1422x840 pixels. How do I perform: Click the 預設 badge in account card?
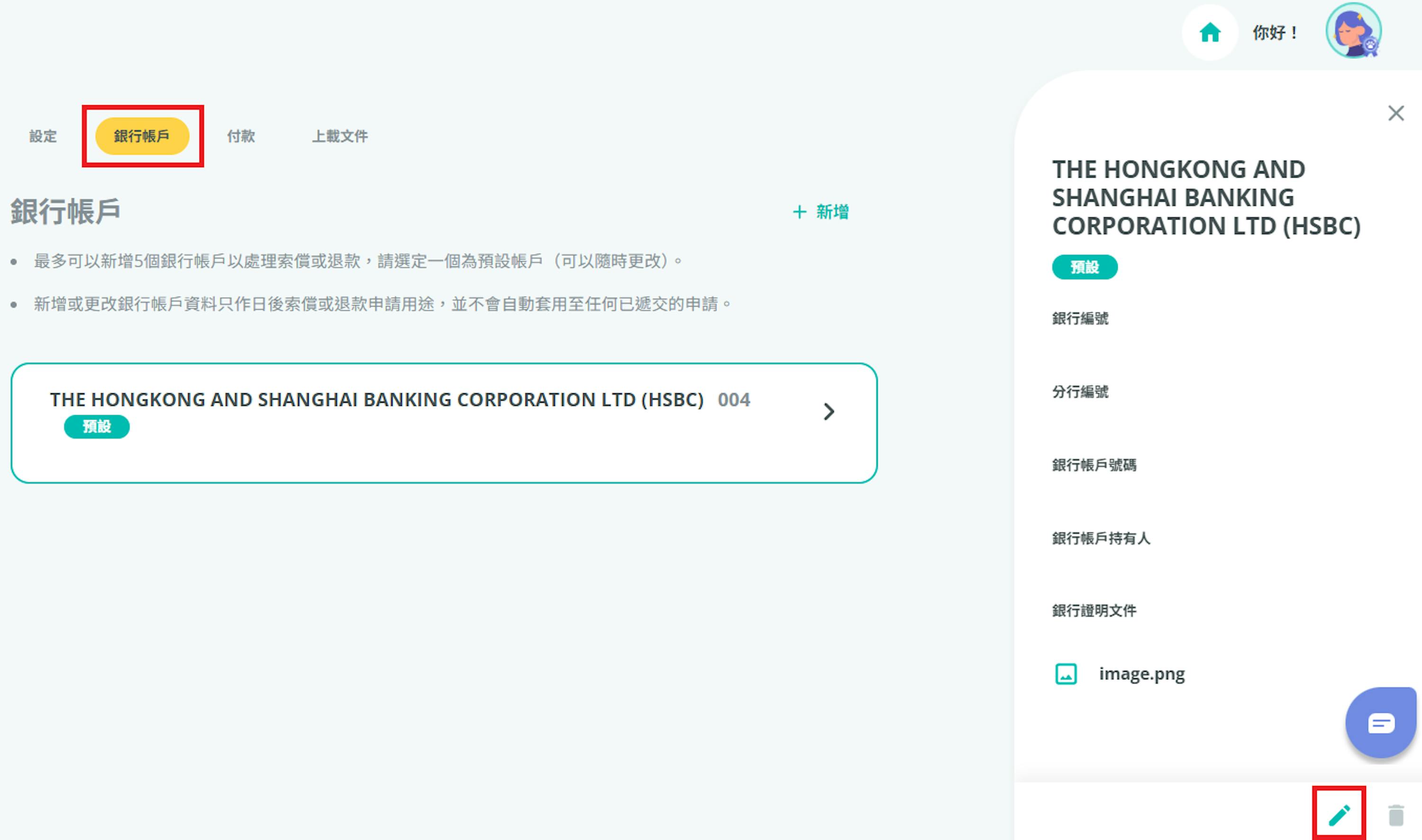click(97, 426)
